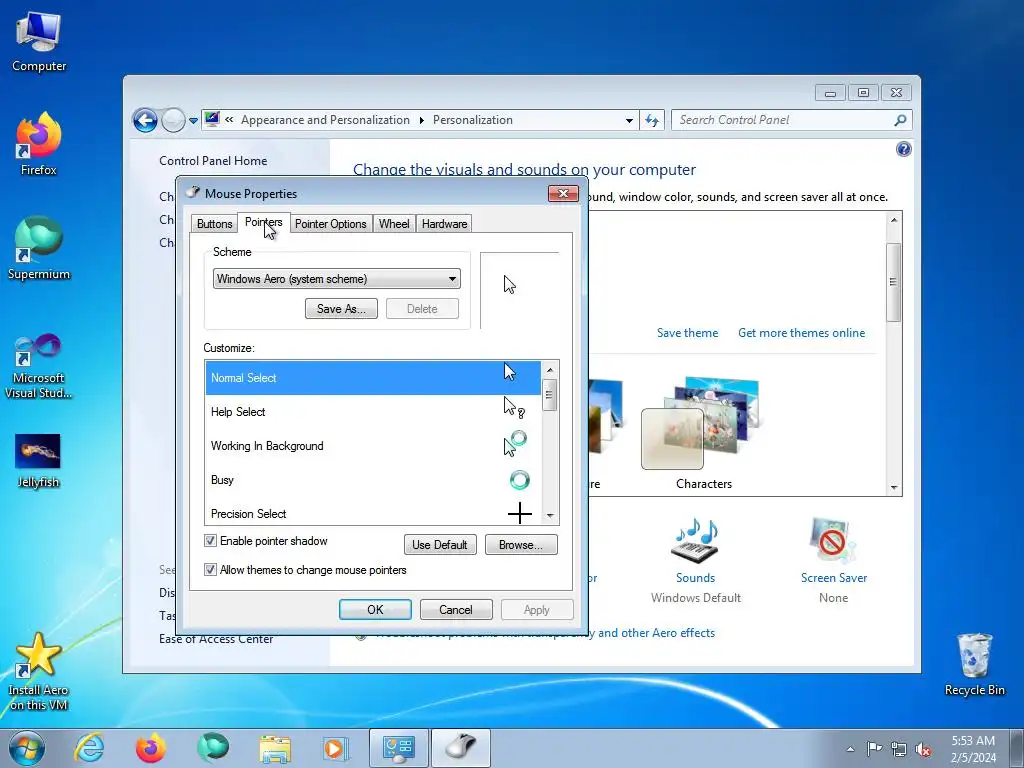The image size is (1024, 768).
Task: Click Browse... to choose a cursor file
Action: point(520,545)
